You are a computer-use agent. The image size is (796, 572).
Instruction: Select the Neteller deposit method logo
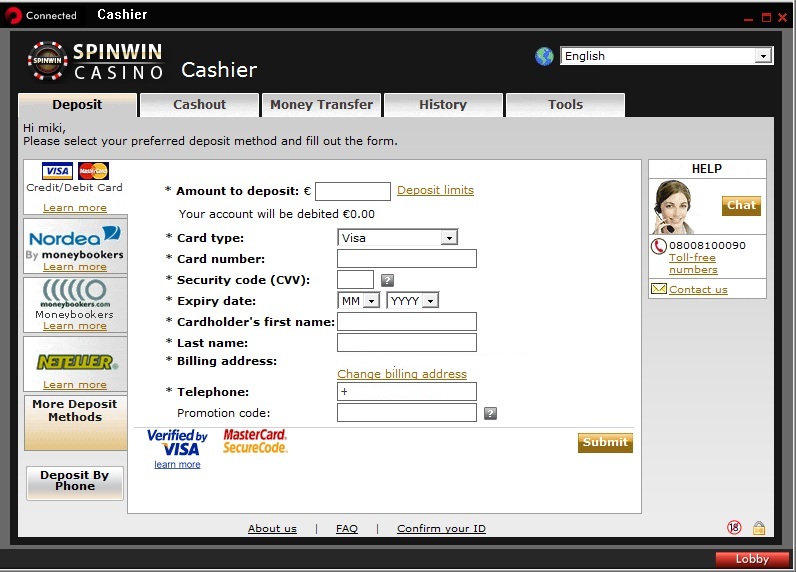coord(75,362)
